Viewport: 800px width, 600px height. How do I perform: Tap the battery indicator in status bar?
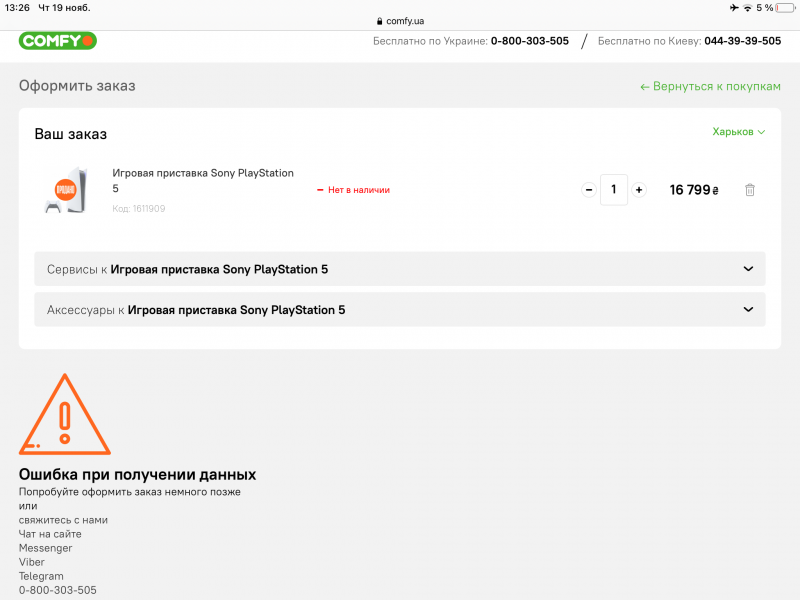coord(784,8)
